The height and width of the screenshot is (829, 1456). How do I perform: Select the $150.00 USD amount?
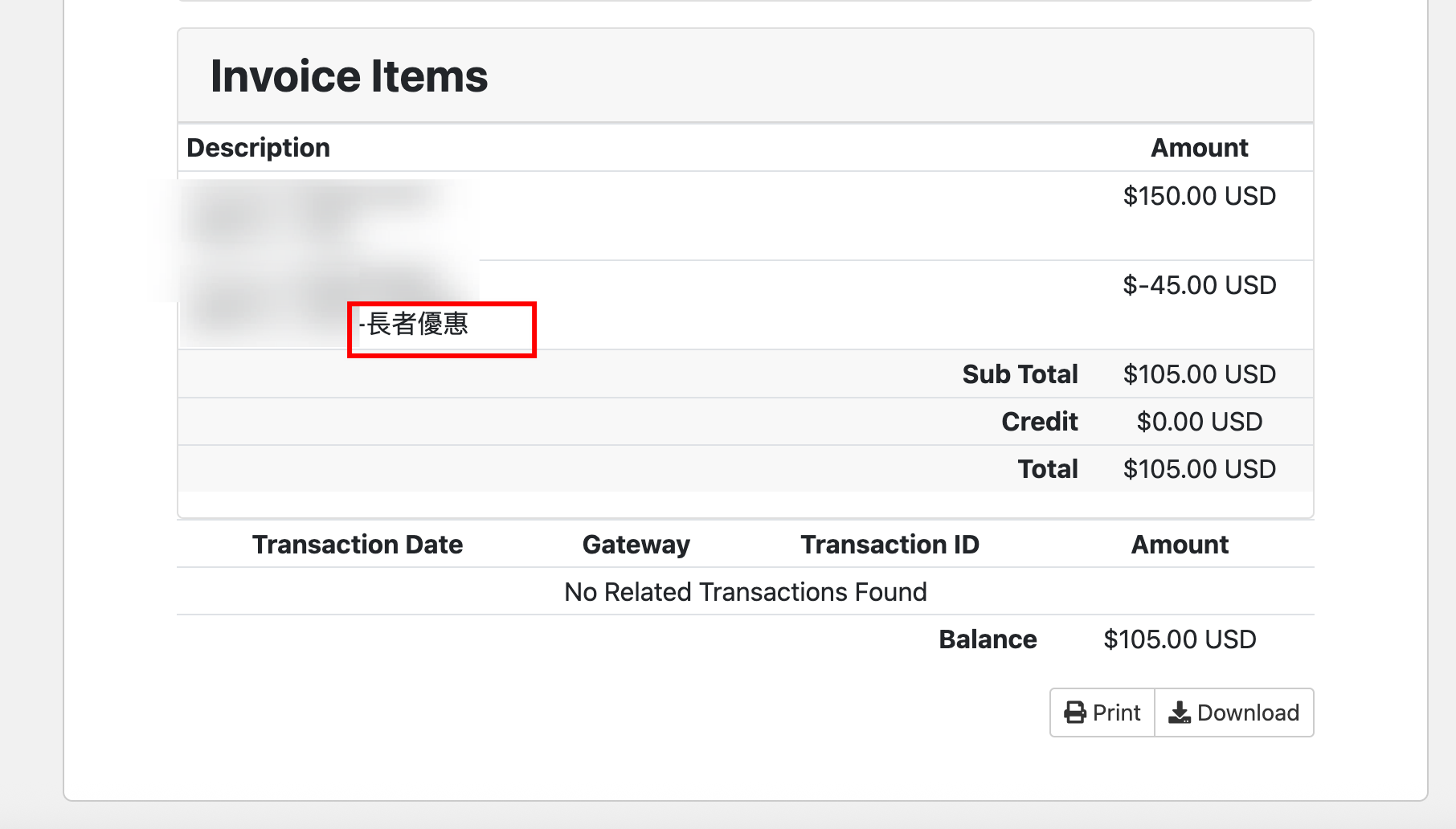coord(1199,196)
